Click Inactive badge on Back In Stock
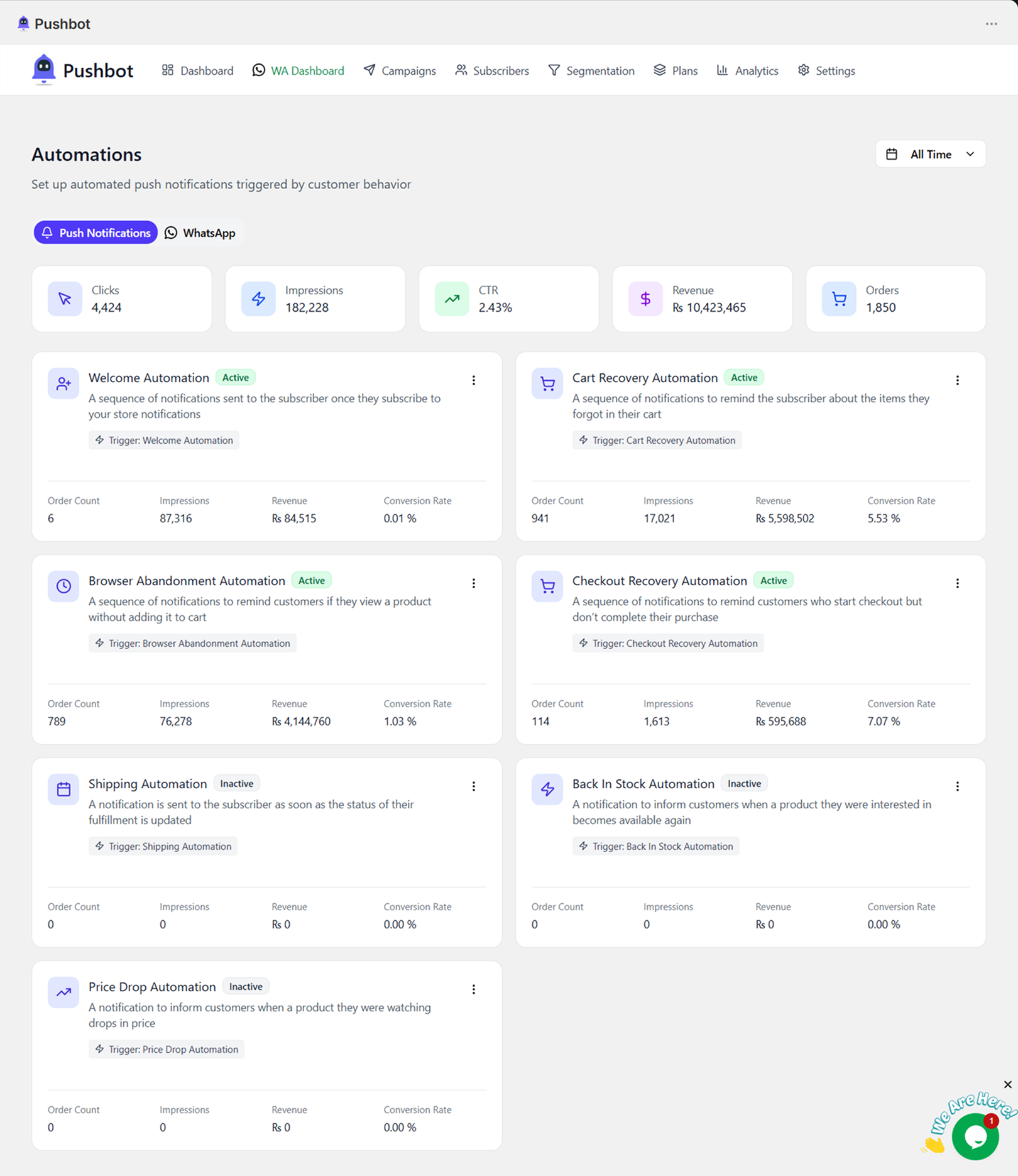1018x1176 pixels. pyautogui.click(x=745, y=784)
